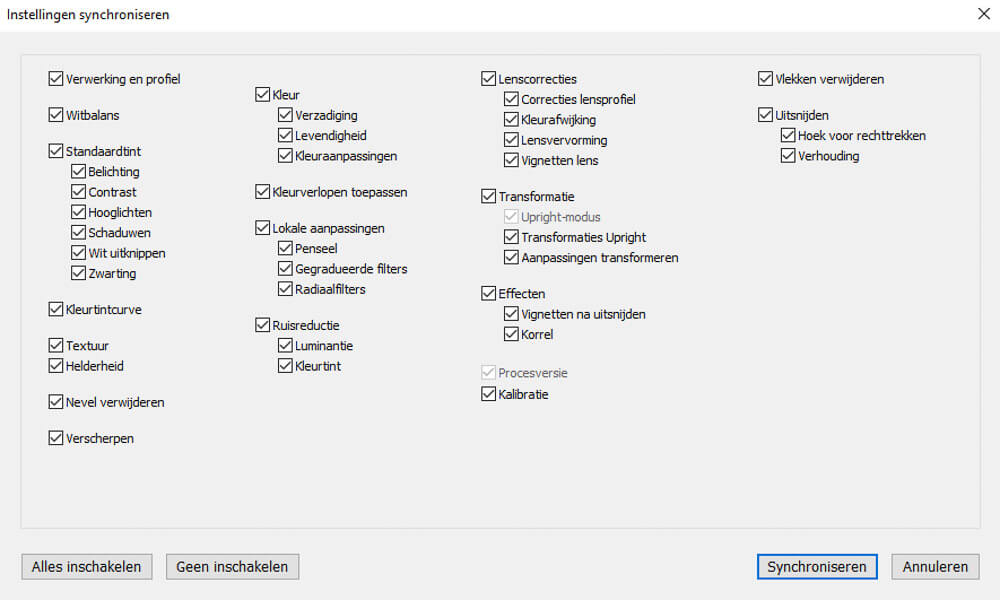The height and width of the screenshot is (600, 1000).
Task: Disable the Kleurtintcurve option
Action: pyautogui.click(x=56, y=310)
